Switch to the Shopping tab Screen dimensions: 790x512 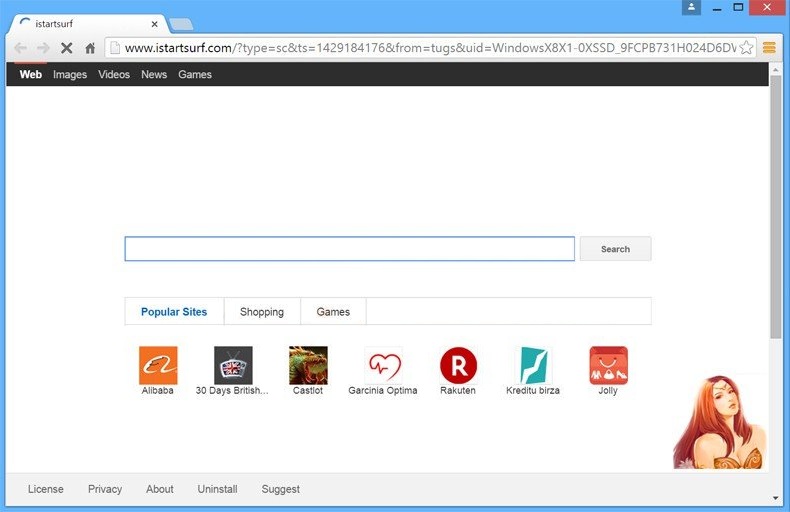point(262,311)
